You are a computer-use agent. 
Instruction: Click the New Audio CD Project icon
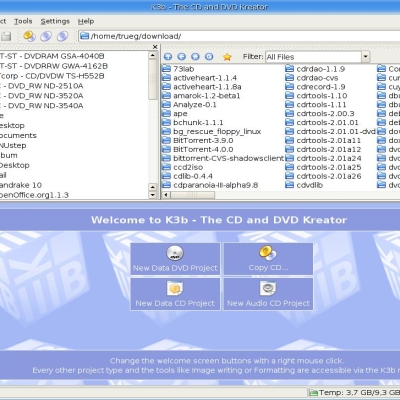(268, 289)
